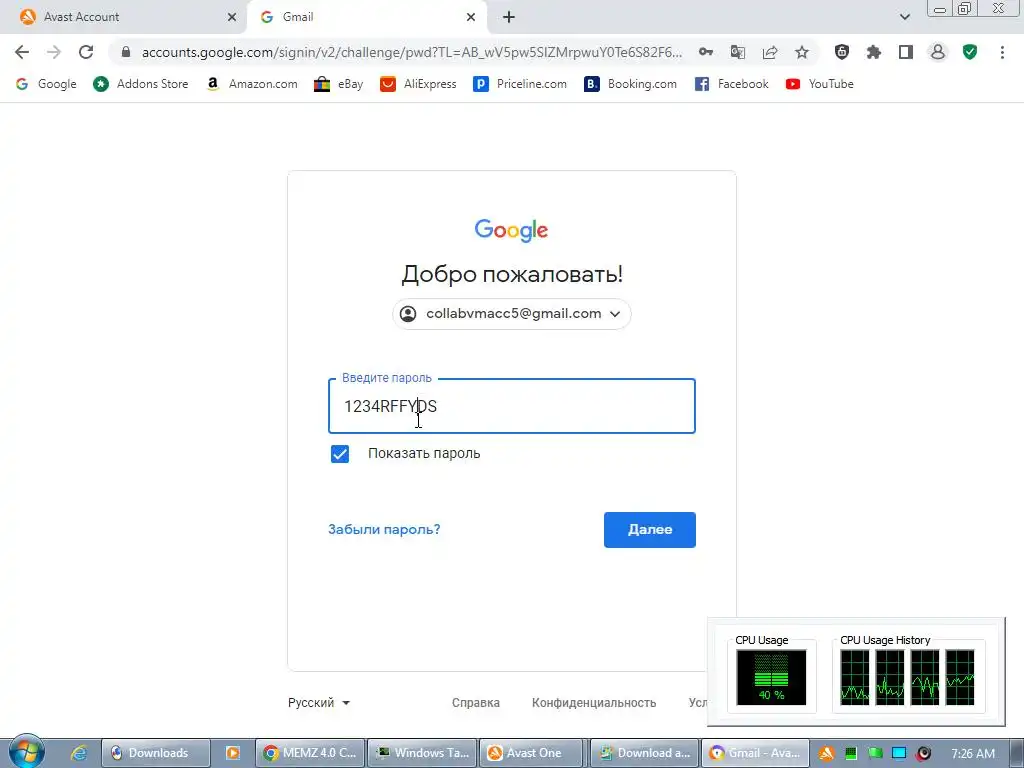Click the Task Manager CPU tray icon
Screen dimensions: 1024x768
850,753
